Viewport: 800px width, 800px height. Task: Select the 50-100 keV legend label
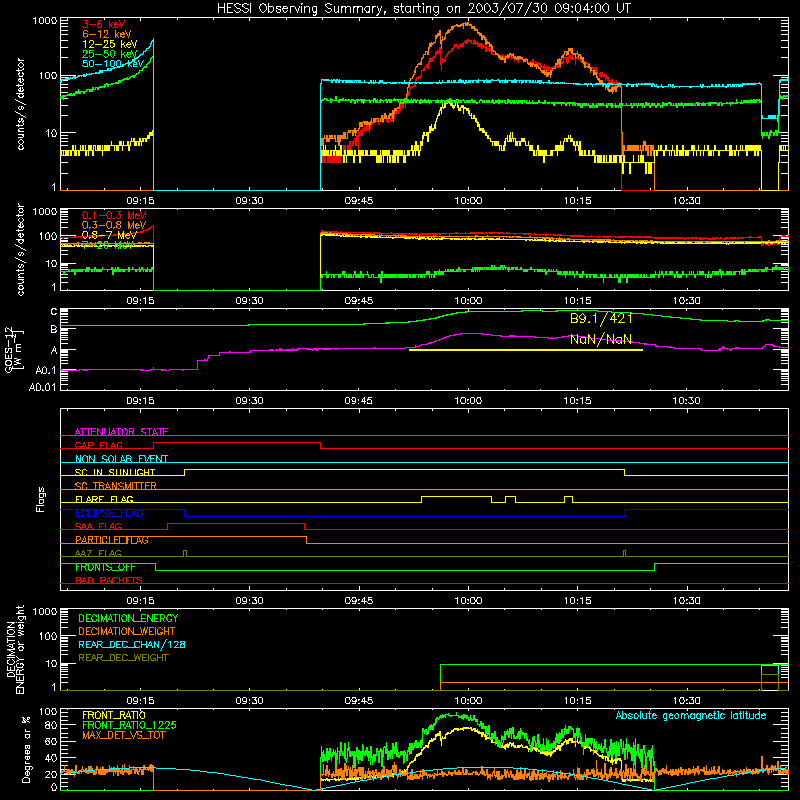point(113,64)
